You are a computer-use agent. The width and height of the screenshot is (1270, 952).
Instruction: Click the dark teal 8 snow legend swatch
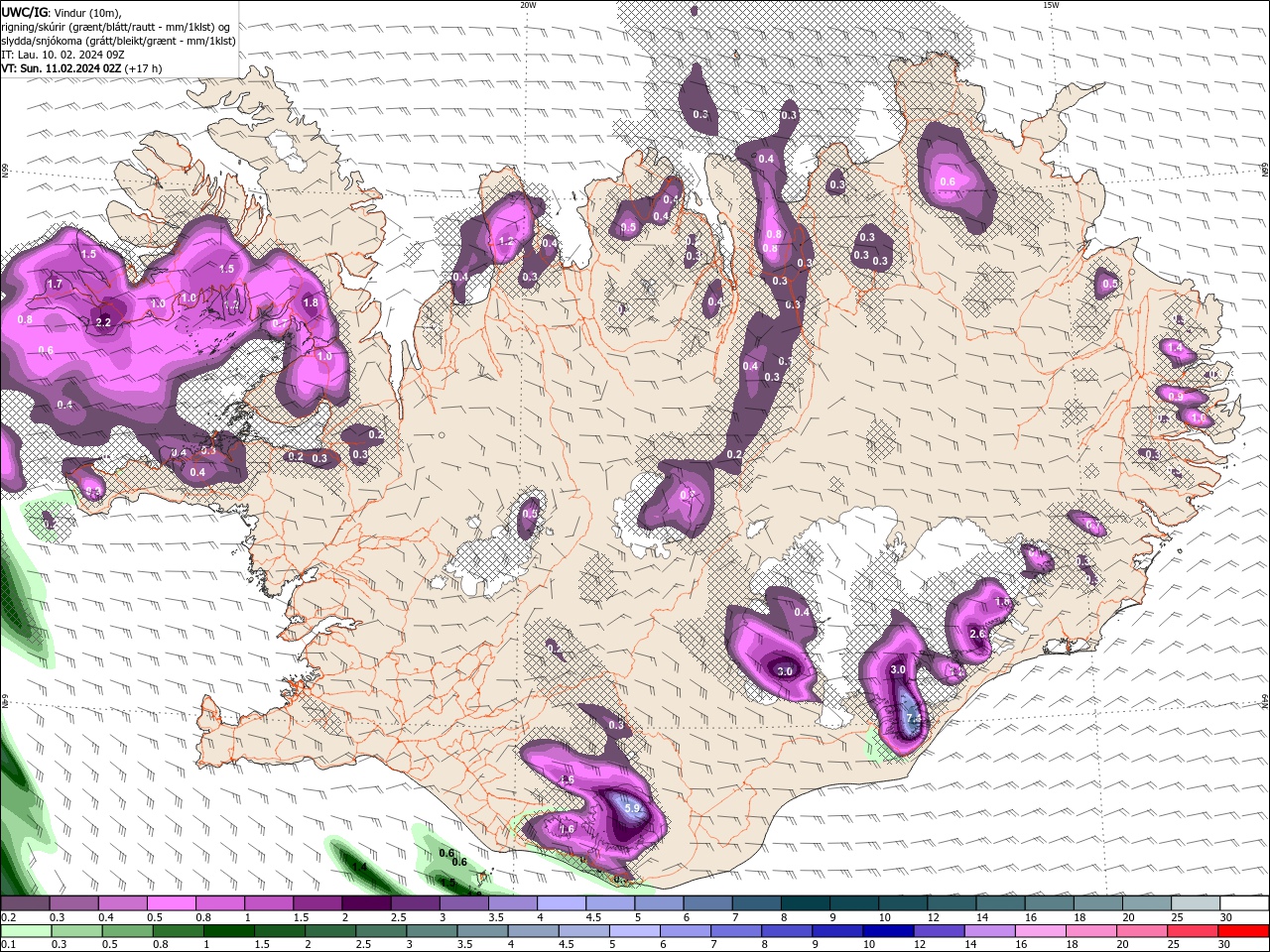[x=805, y=903]
